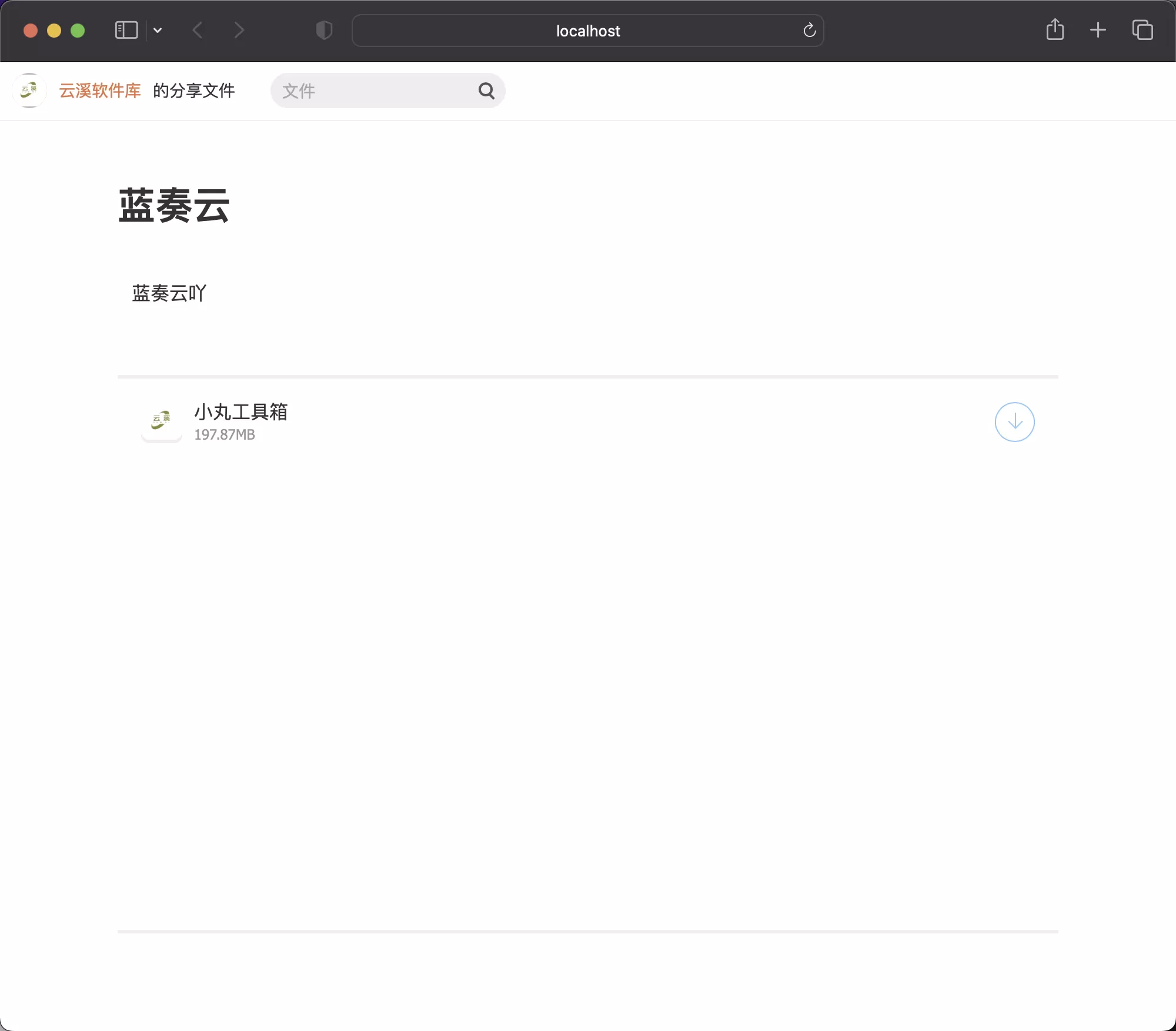Reload the localhost page

pyautogui.click(x=810, y=30)
